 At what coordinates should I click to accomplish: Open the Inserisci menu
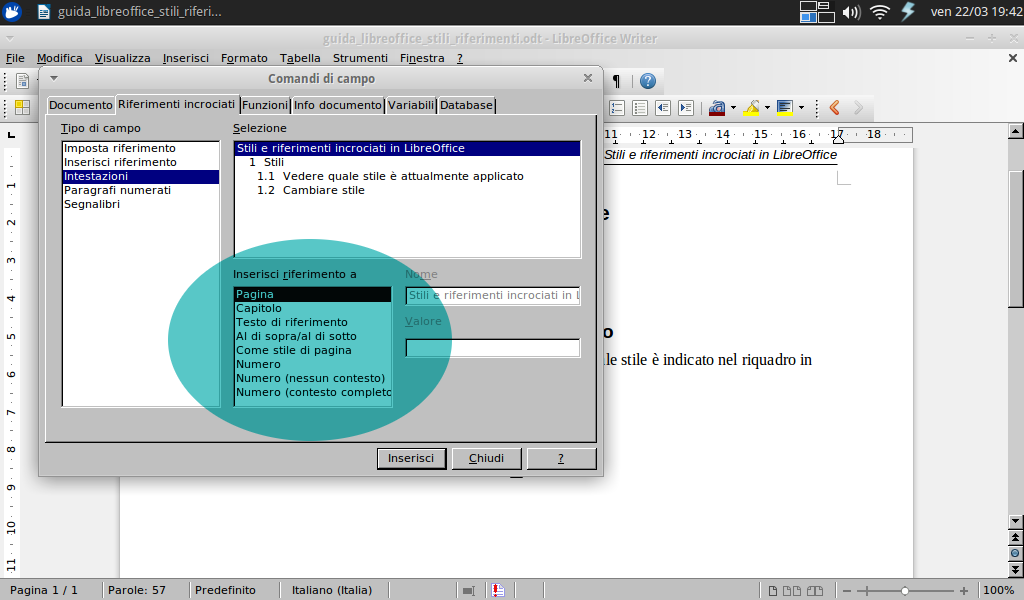coord(185,58)
